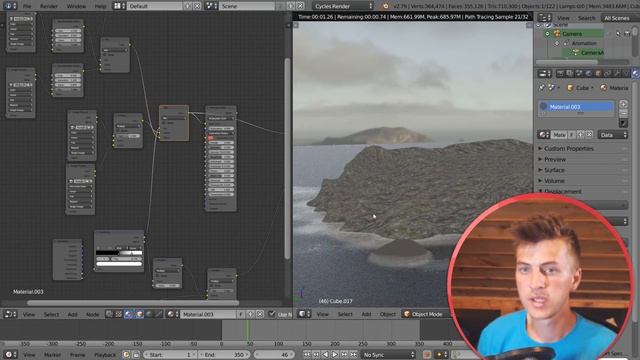Play animation in reverse

(x=326, y=355)
